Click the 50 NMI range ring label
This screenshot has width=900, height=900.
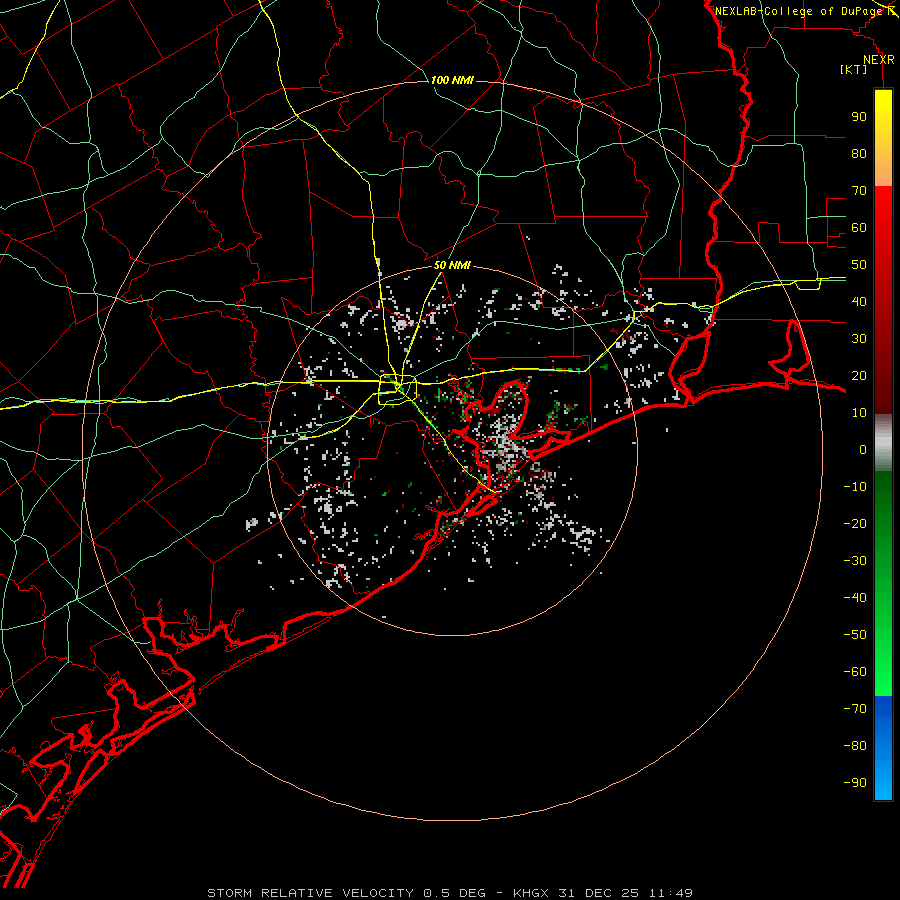pyautogui.click(x=452, y=265)
